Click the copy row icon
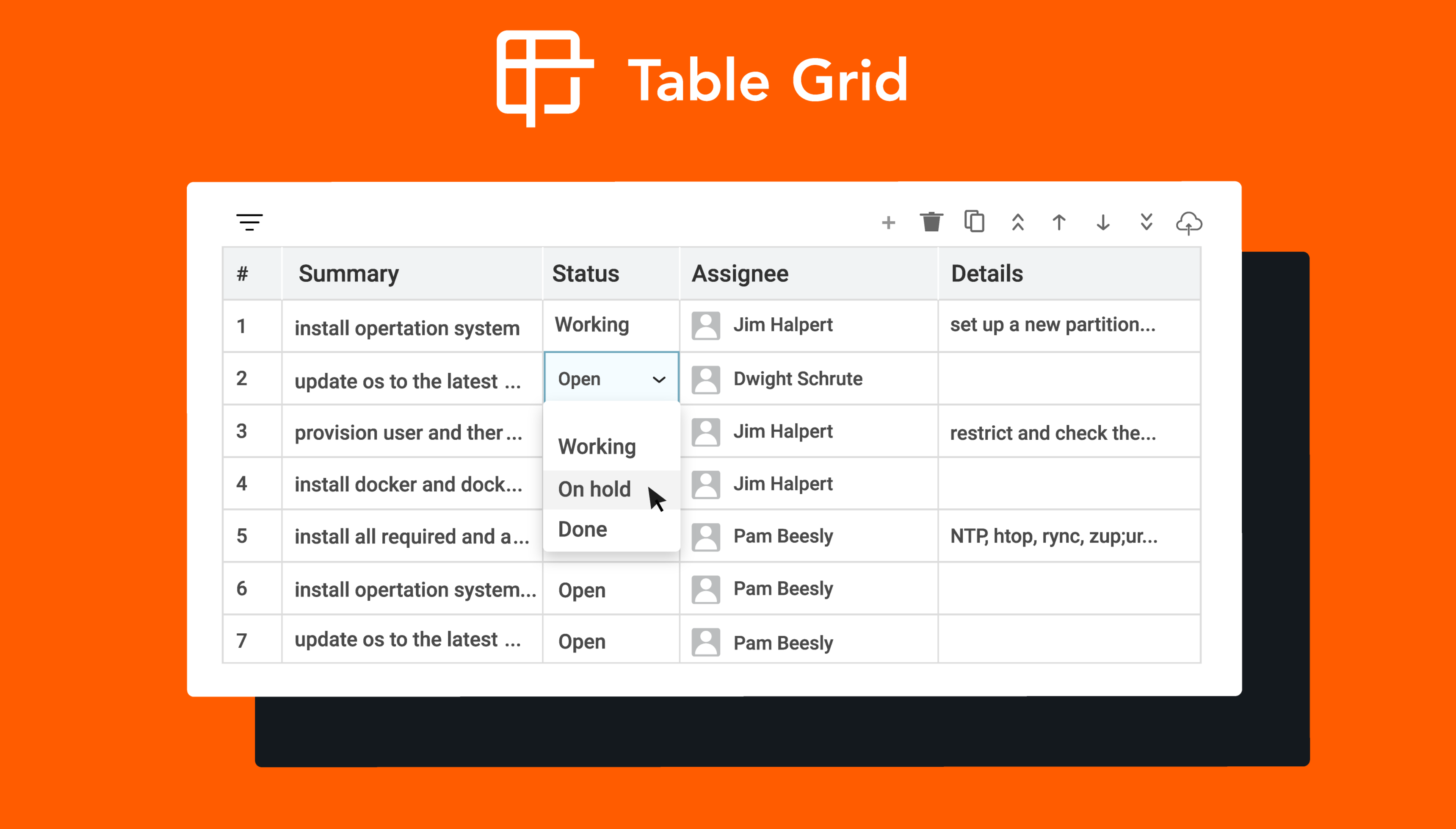 [x=974, y=222]
